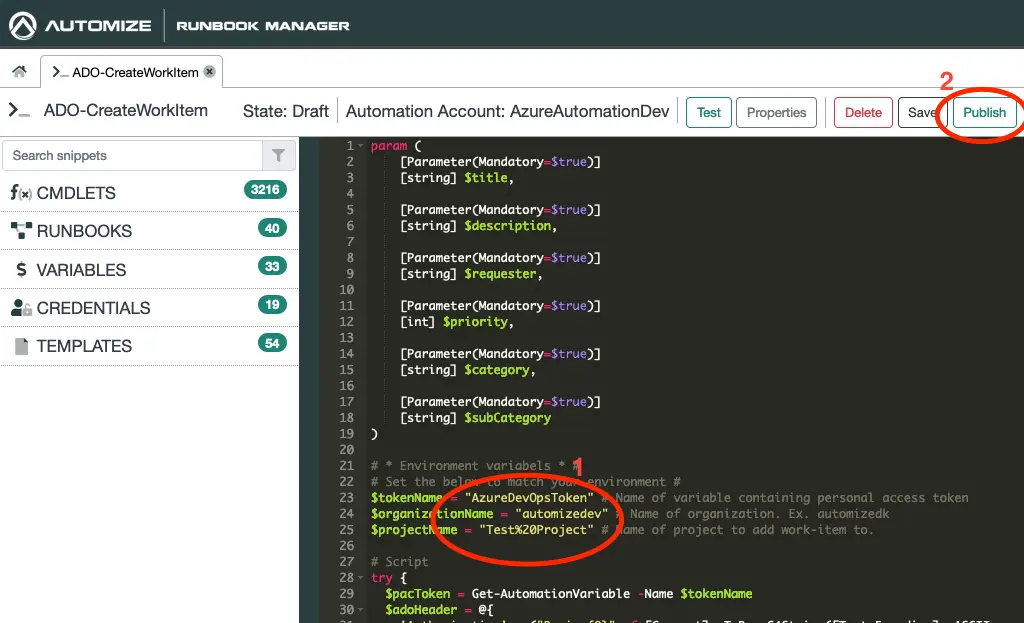
Task: Click the home tab icon
Action: pos(18,72)
